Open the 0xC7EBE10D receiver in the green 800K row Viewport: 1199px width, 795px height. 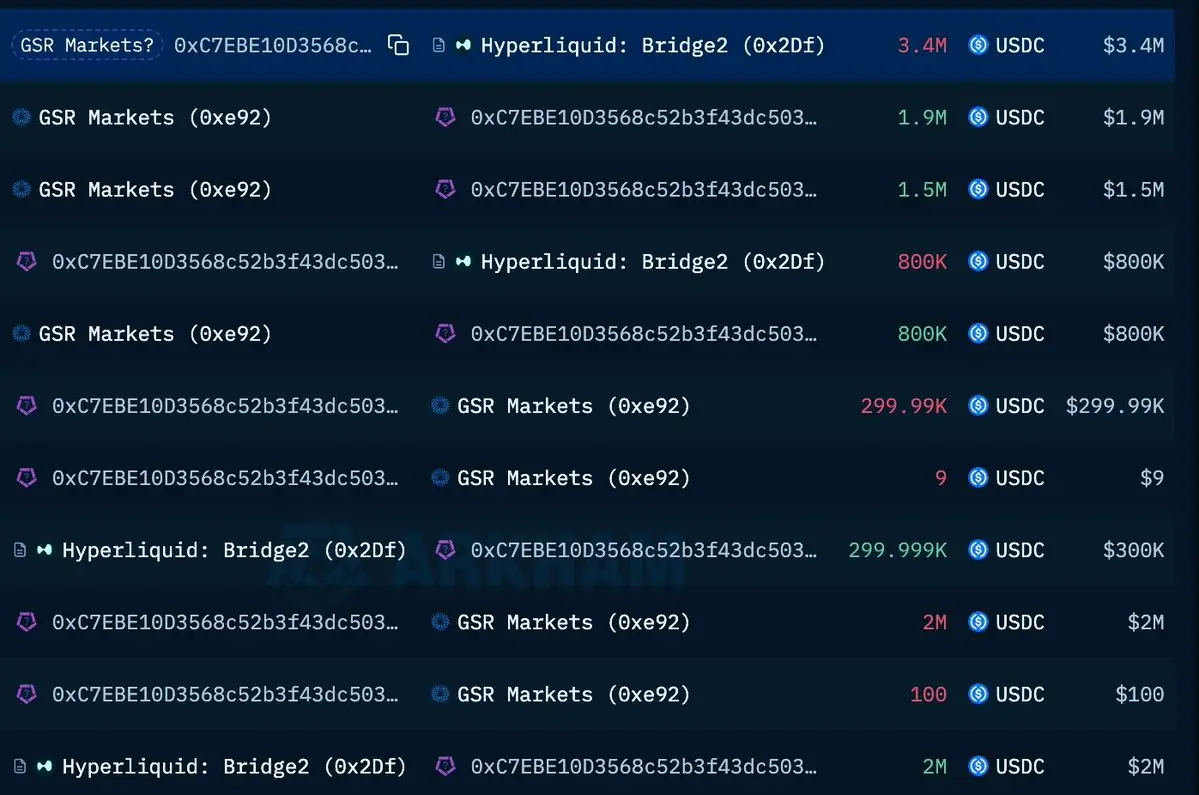[644, 333]
